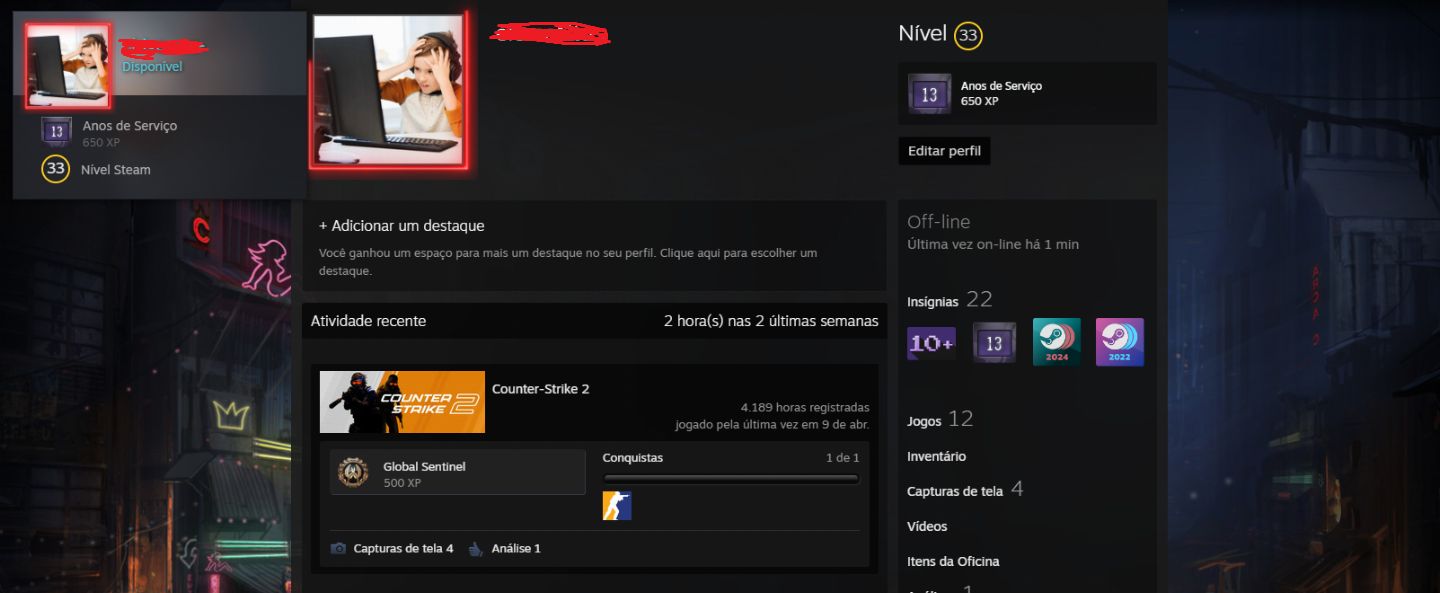
Task: Open the Vídeos link
Action: tap(927, 526)
